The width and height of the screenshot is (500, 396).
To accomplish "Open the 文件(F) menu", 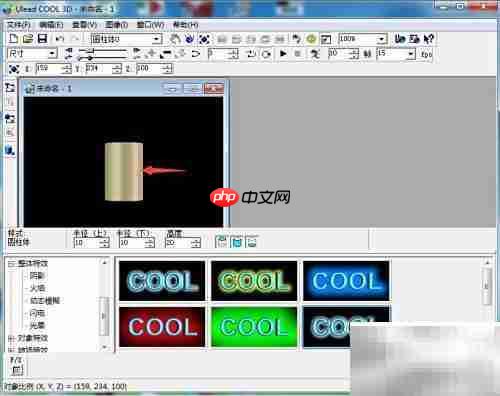I will click(19, 25).
